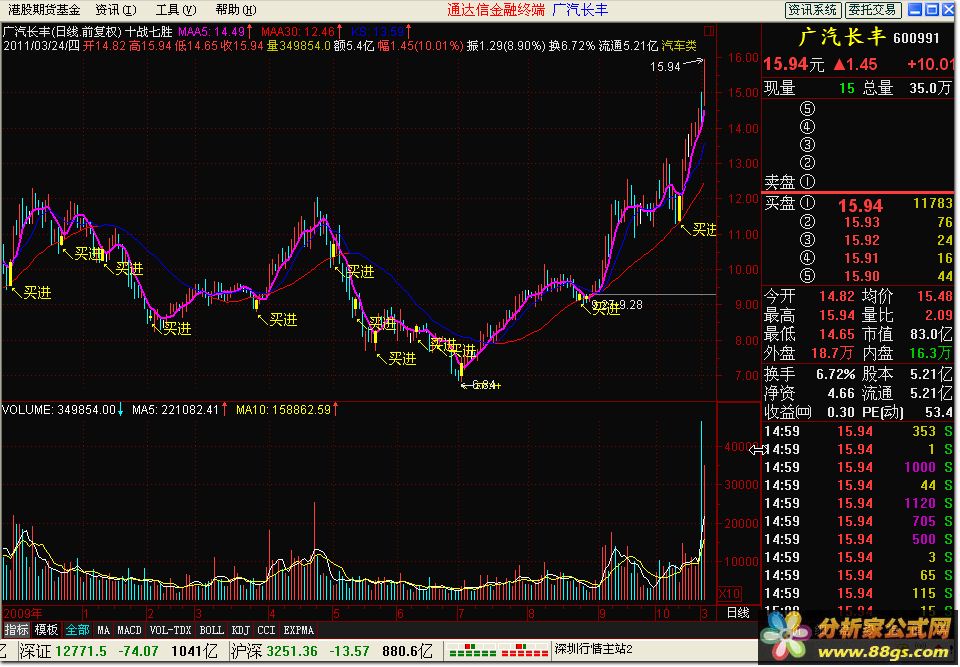Click the 深圳行情主站2 server label

point(594,649)
